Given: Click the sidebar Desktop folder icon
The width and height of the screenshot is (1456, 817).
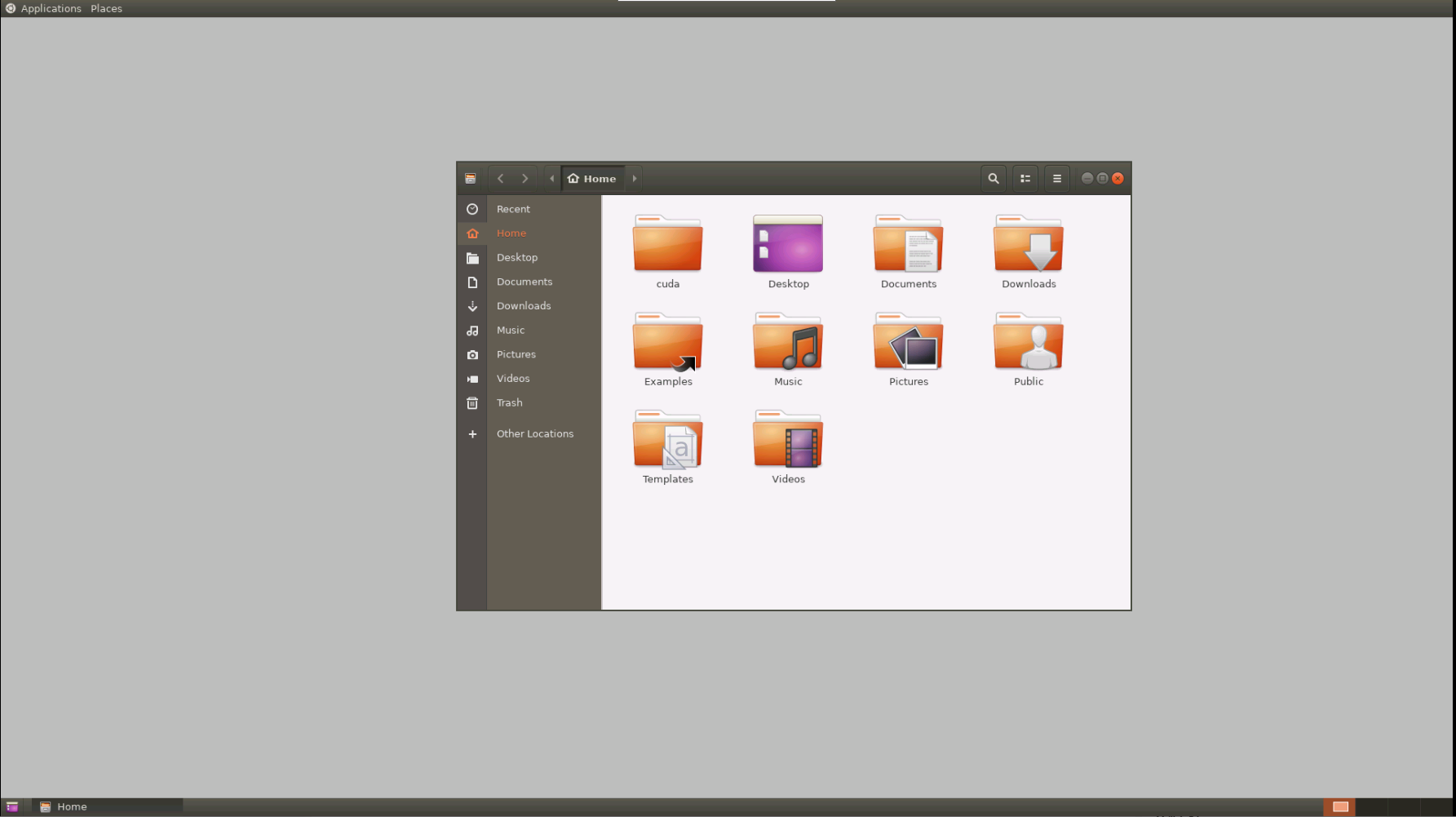Looking at the screenshot, I should (x=472, y=258).
